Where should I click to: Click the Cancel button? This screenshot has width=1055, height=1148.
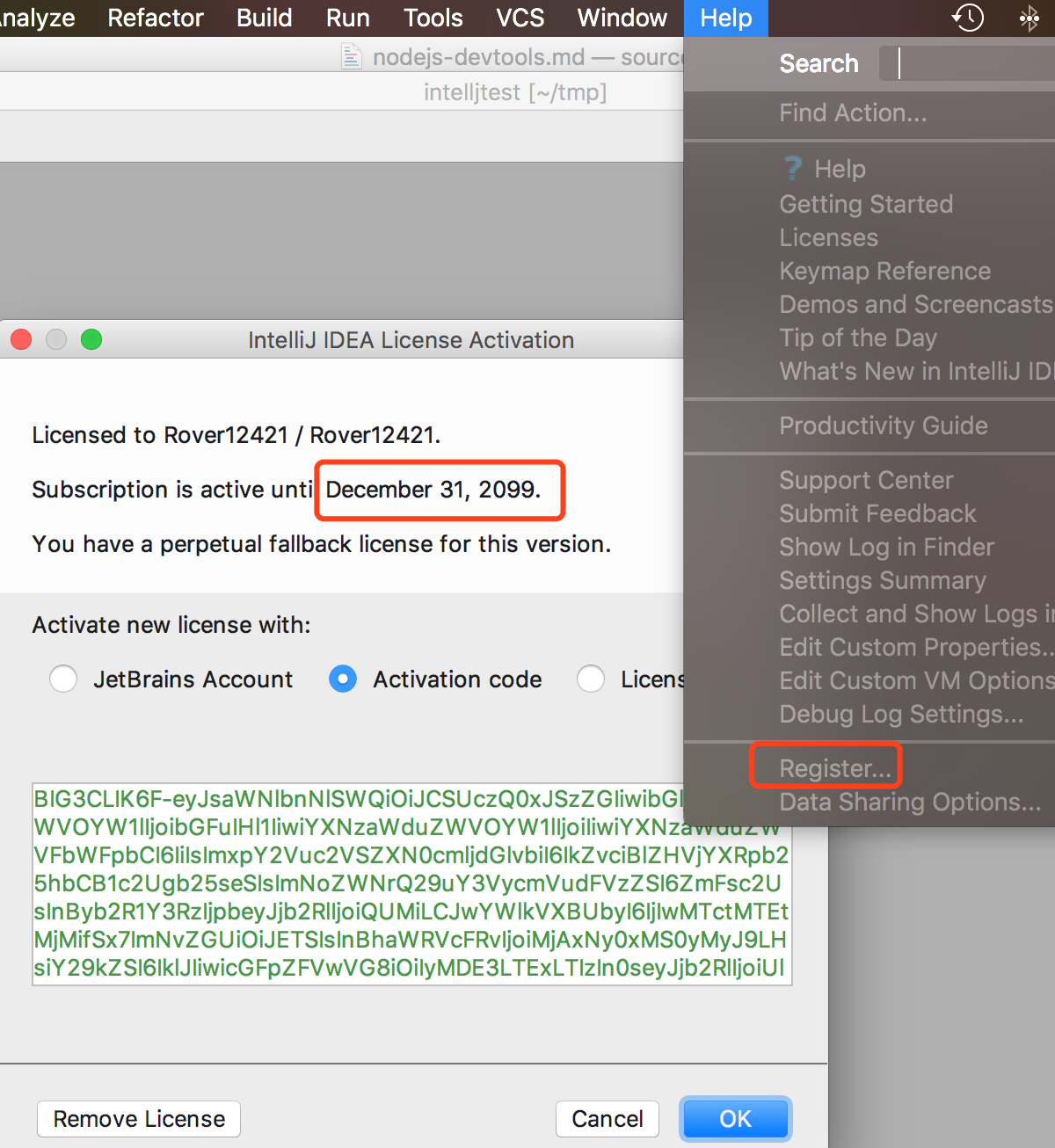[607, 1119]
